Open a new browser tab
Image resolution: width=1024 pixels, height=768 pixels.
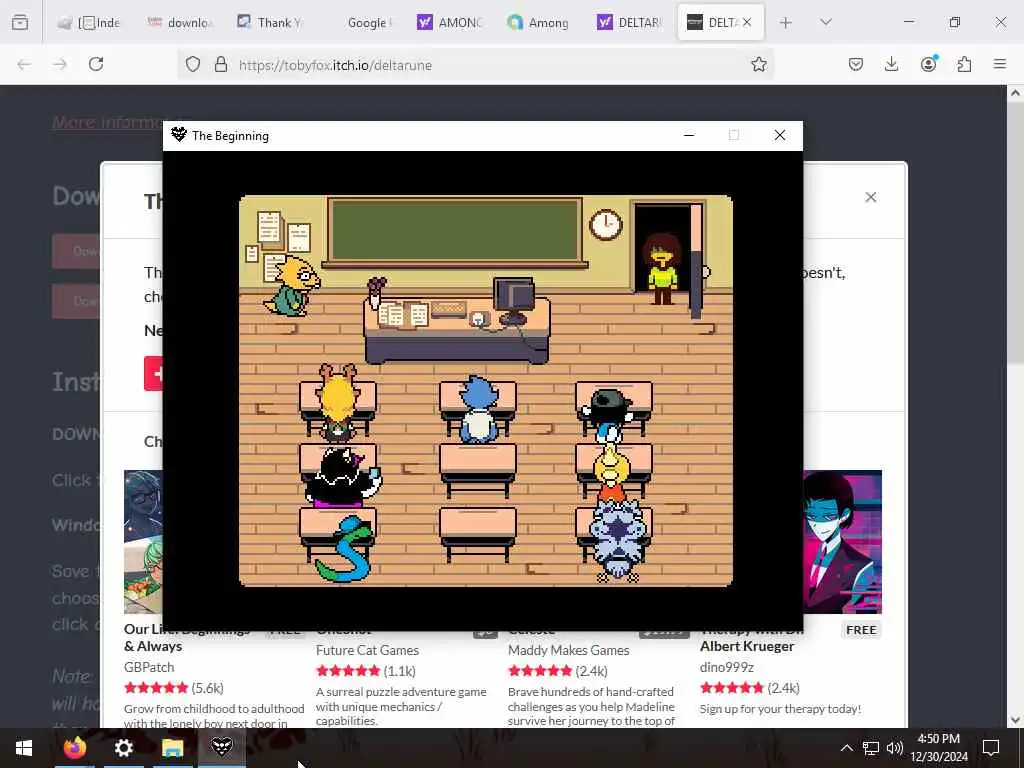click(x=786, y=22)
